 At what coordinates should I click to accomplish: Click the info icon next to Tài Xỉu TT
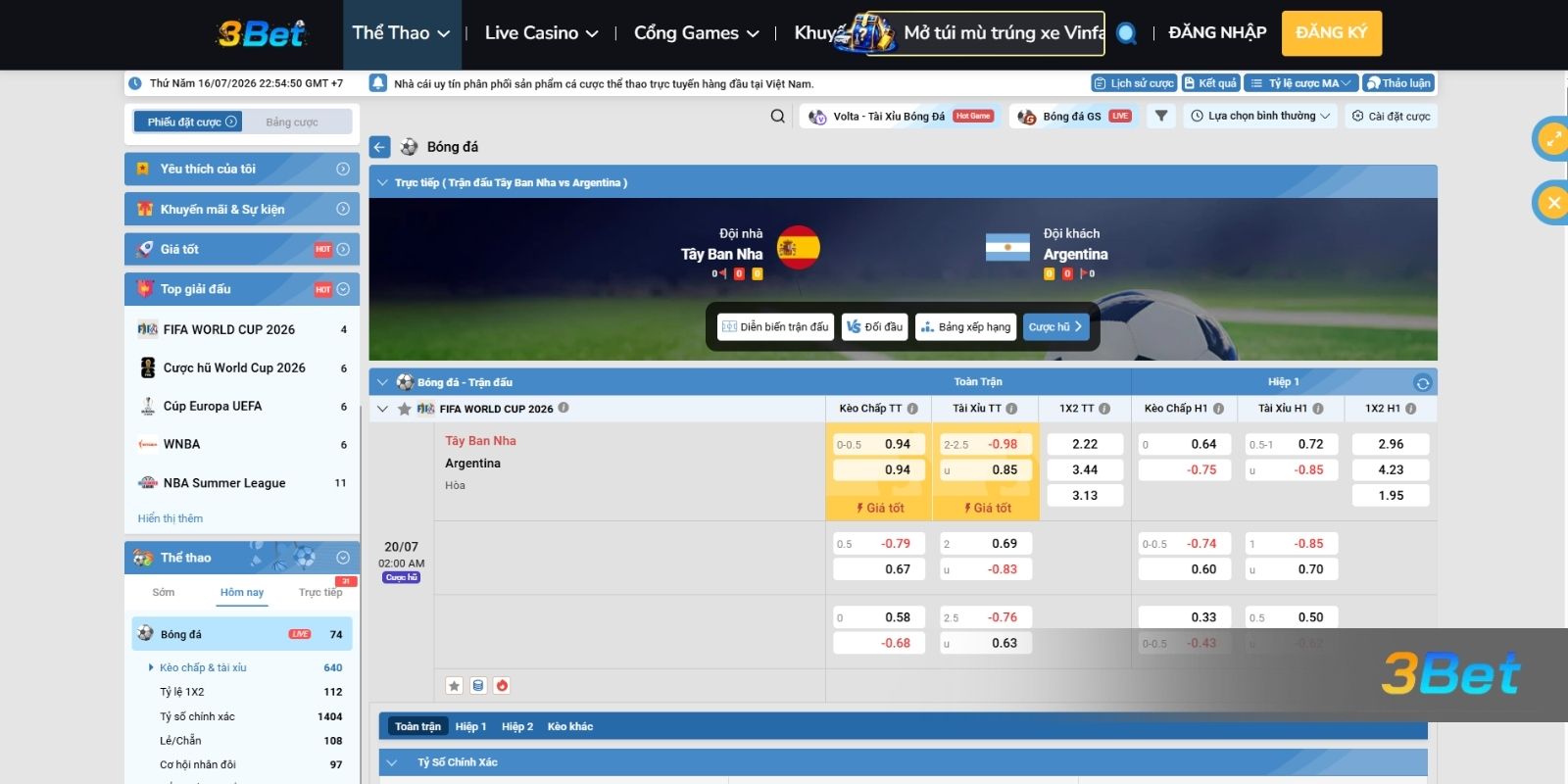1011,409
